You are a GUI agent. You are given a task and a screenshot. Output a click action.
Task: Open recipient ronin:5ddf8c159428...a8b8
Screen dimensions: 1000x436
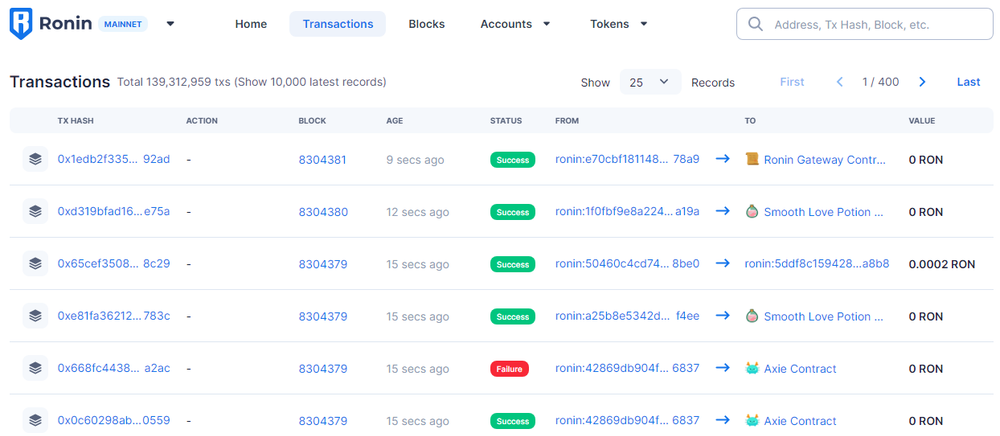click(817, 264)
